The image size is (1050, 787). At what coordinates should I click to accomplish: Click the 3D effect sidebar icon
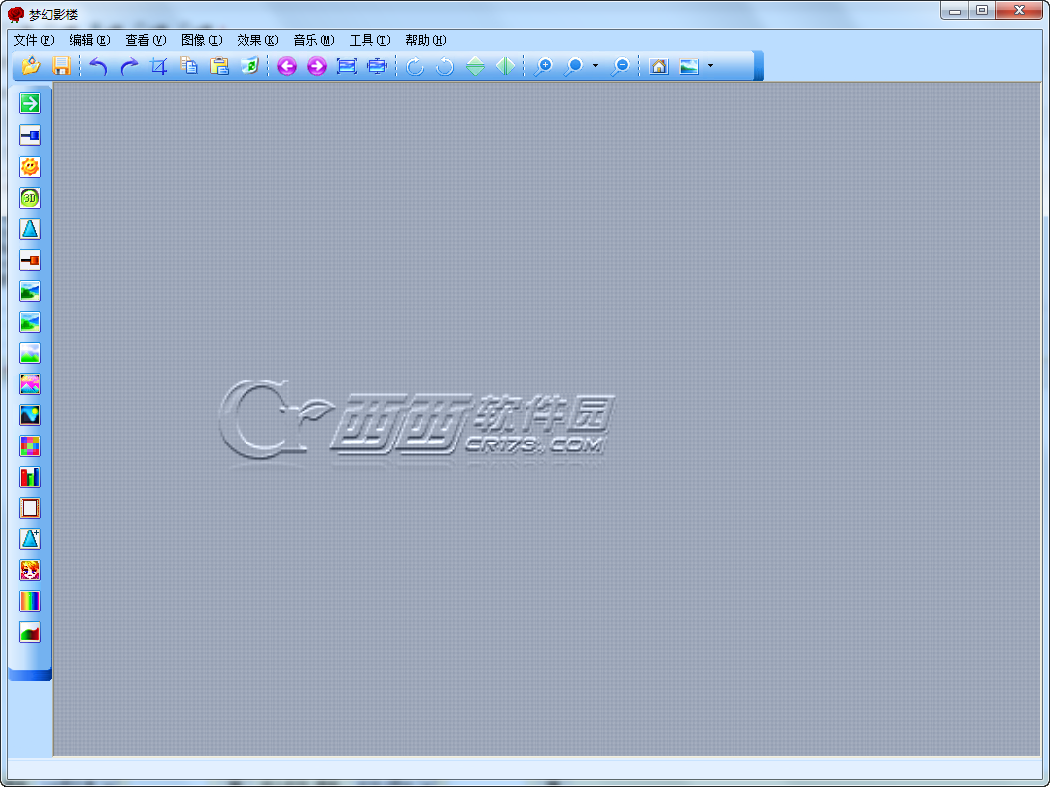(29, 198)
